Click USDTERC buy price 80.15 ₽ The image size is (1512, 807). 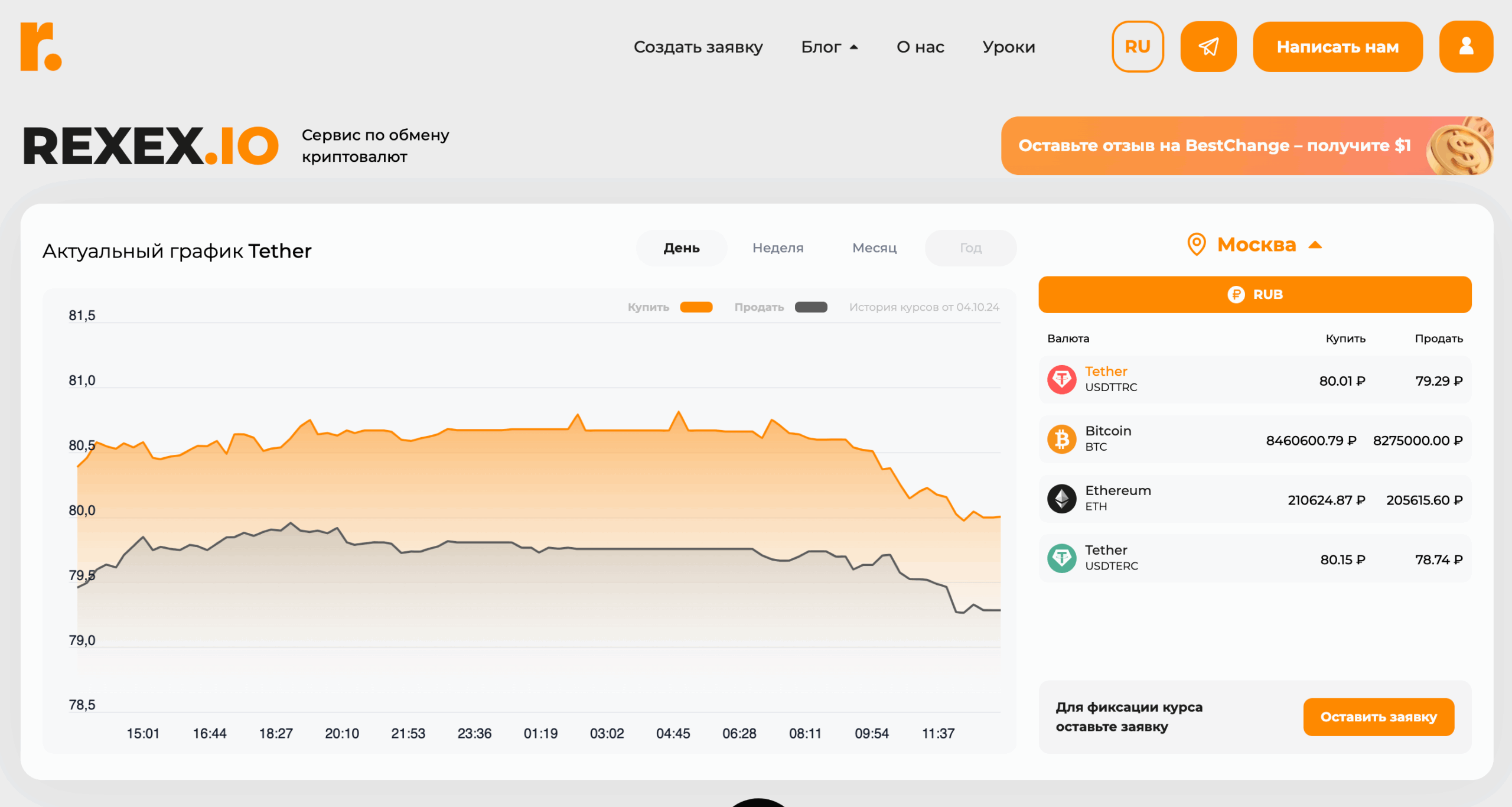[1342, 560]
